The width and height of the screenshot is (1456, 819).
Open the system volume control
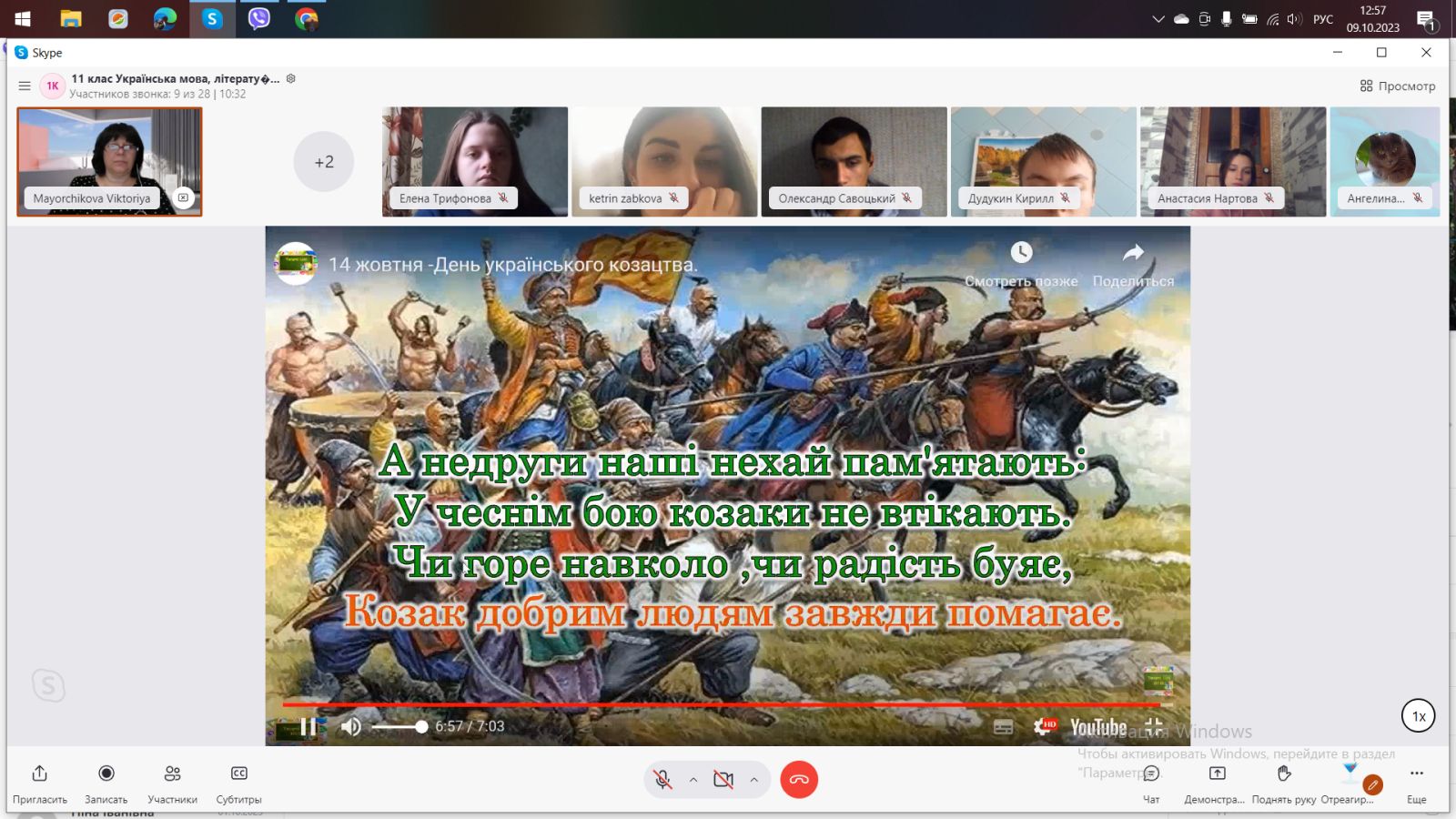[1294, 19]
